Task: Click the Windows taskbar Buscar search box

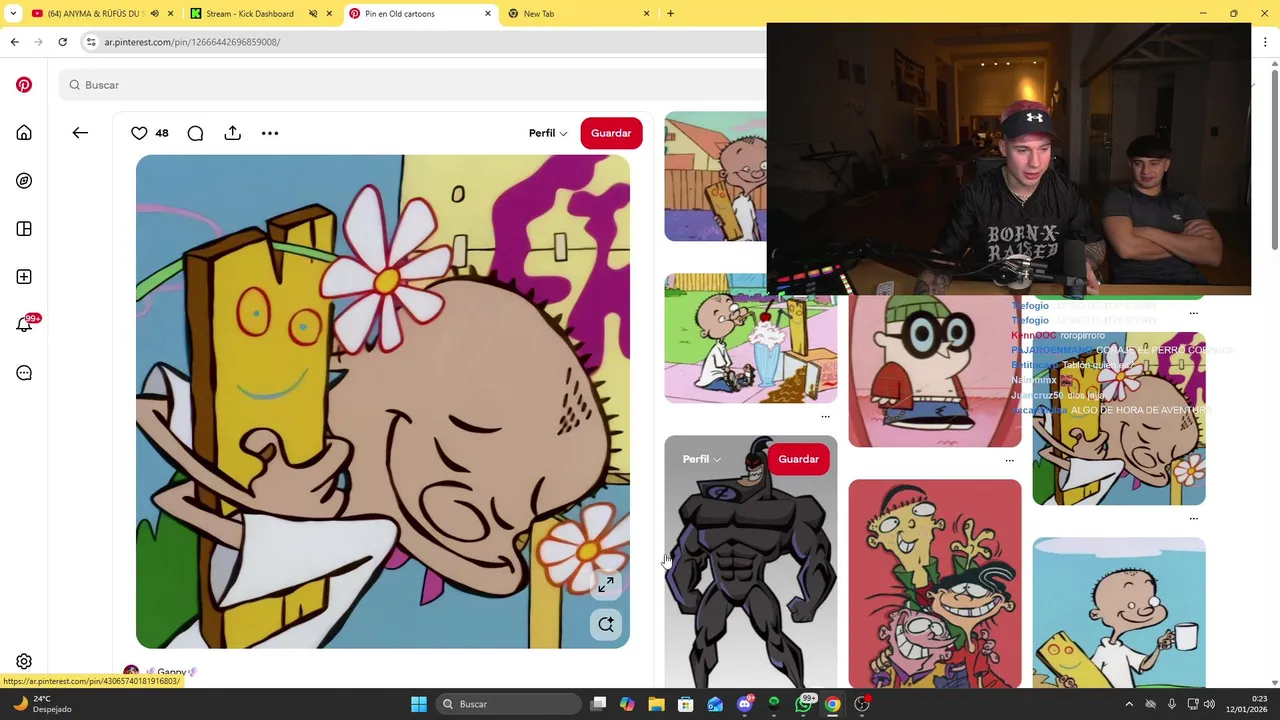Action: coord(509,704)
